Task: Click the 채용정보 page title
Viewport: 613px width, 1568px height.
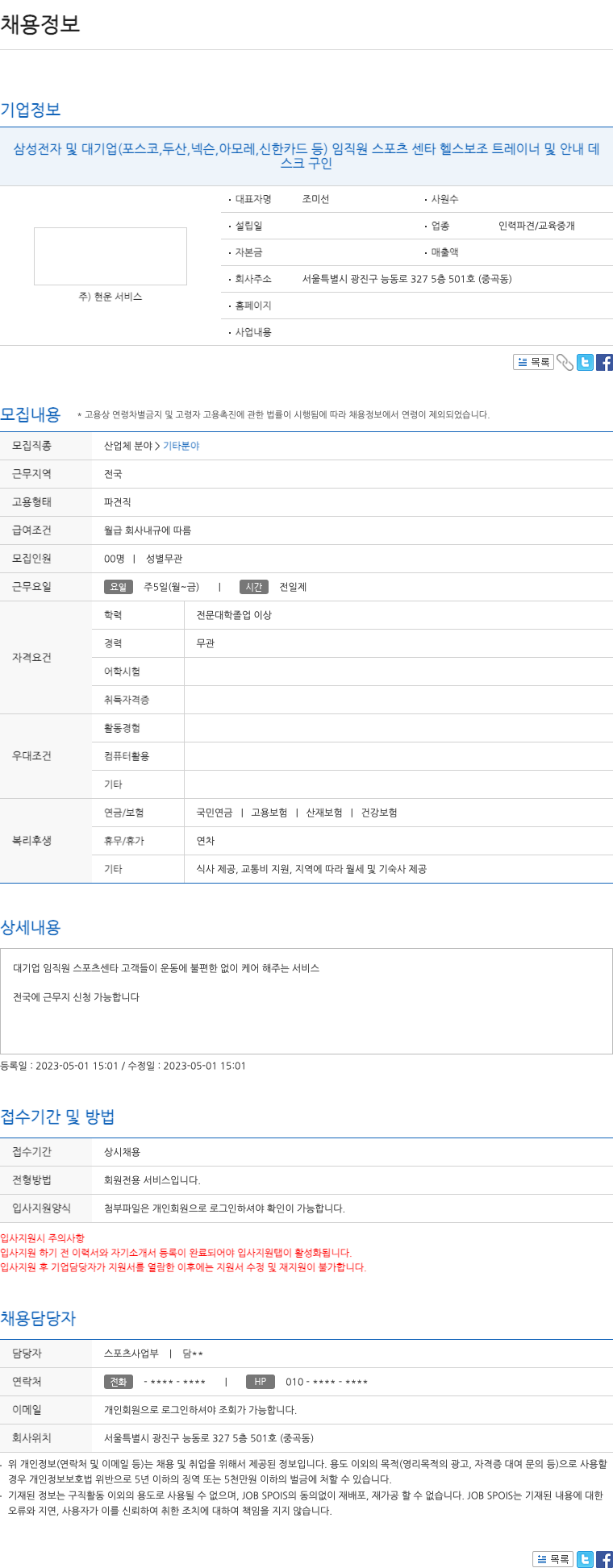Action: tap(40, 23)
